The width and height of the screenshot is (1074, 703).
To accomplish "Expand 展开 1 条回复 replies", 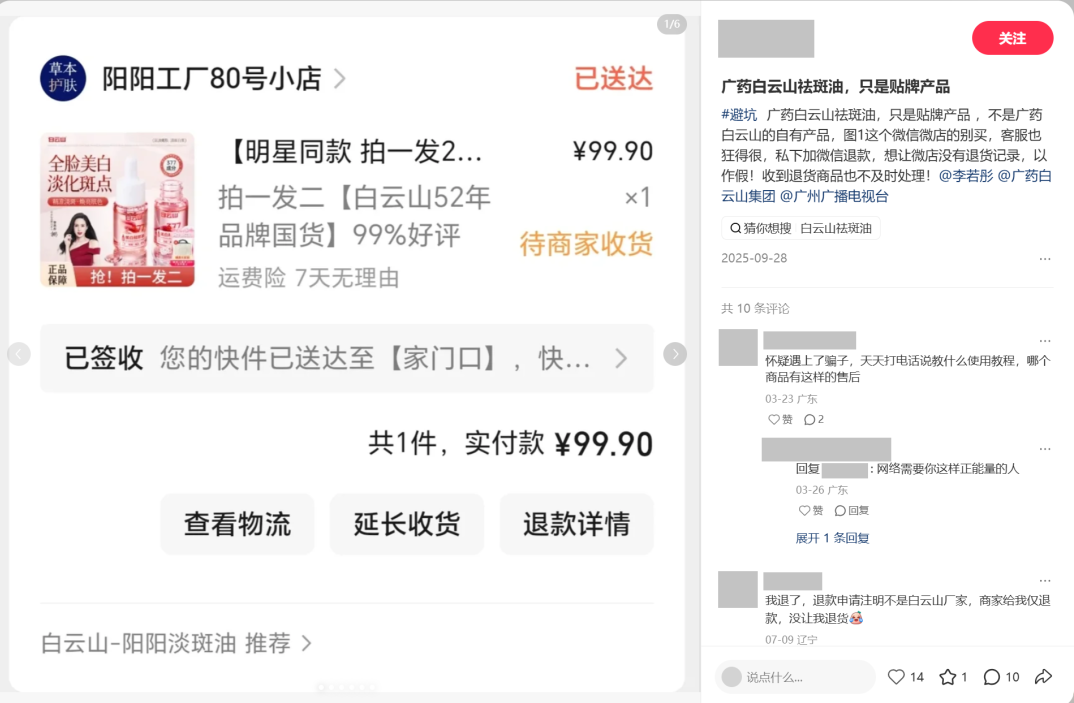I will pyautogui.click(x=832, y=538).
